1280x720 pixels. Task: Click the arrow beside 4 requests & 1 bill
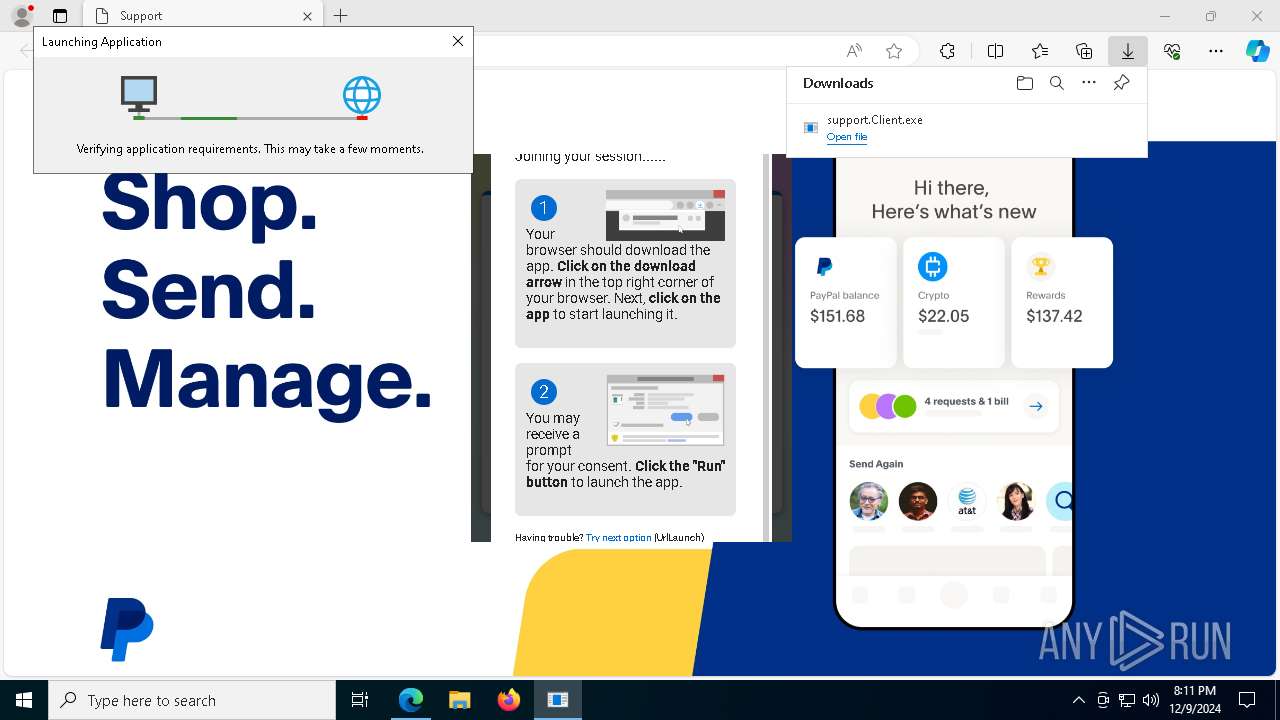click(1036, 406)
